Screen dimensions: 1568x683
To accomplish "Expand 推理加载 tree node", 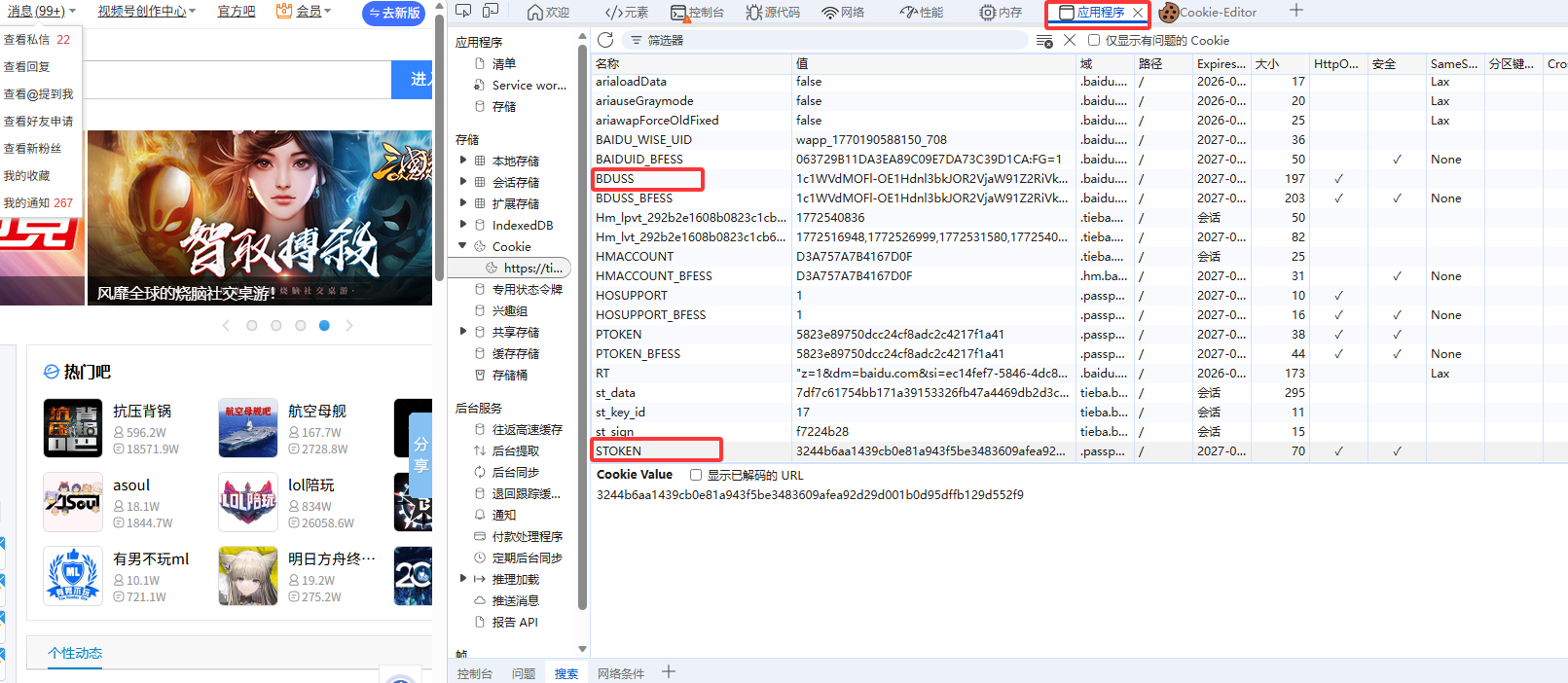I will pyautogui.click(x=462, y=579).
